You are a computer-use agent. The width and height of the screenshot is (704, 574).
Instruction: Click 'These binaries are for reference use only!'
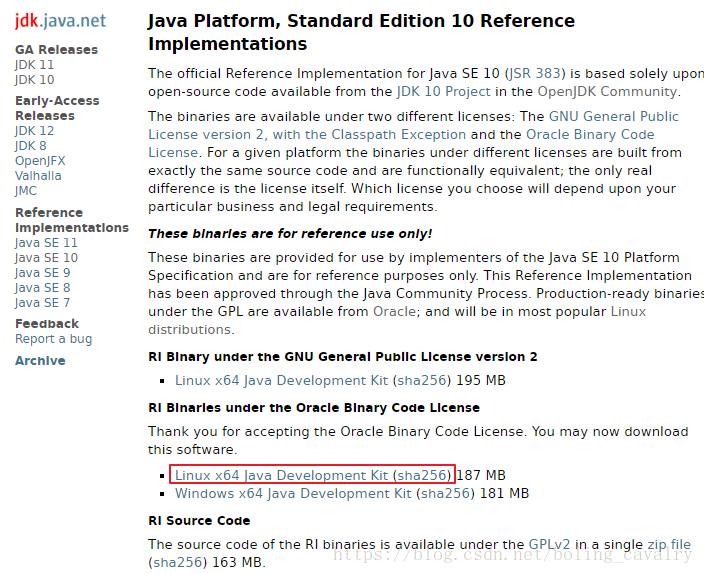[x=290, y=234]
